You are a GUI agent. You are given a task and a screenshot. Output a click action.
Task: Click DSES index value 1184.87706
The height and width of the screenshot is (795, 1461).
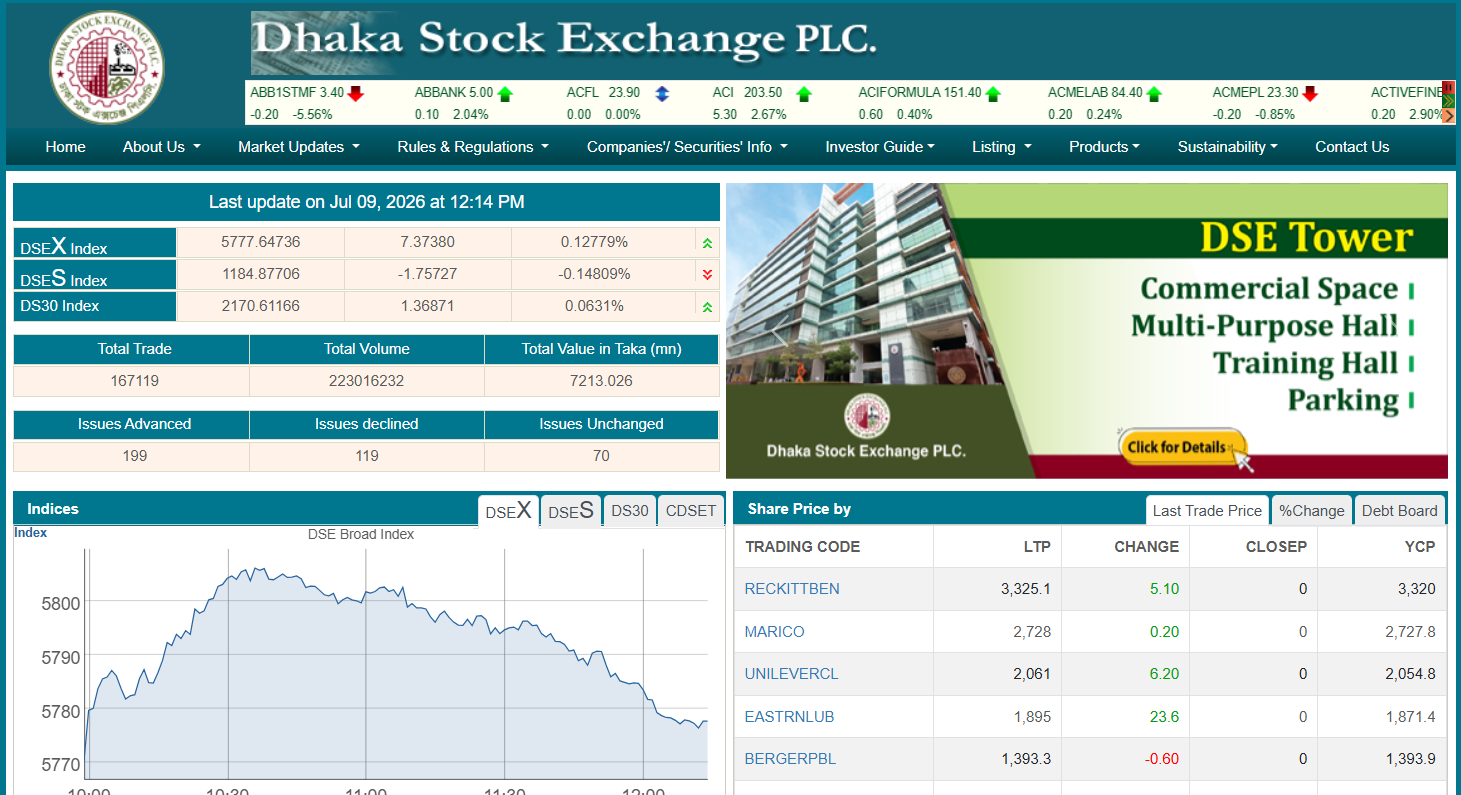pyautogui.click(x=261, y=274)
